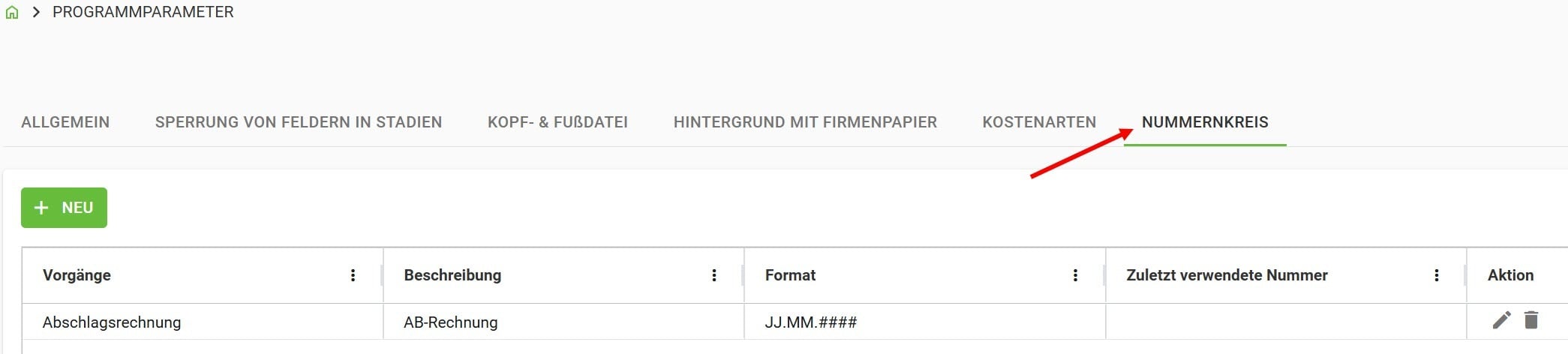The width and height of the screenshot is (1568, 354).
Task: Sort by the Format column header
Action: pyautogui.click(x=790, y=275)
